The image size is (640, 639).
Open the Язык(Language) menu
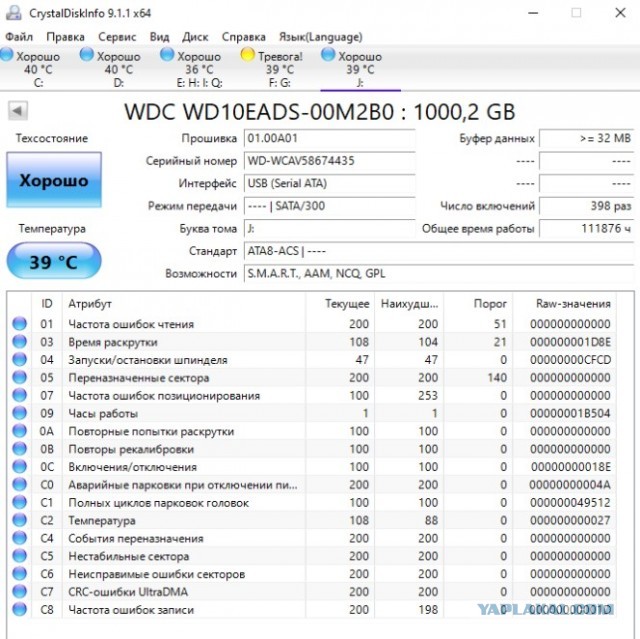pos(320,37)
